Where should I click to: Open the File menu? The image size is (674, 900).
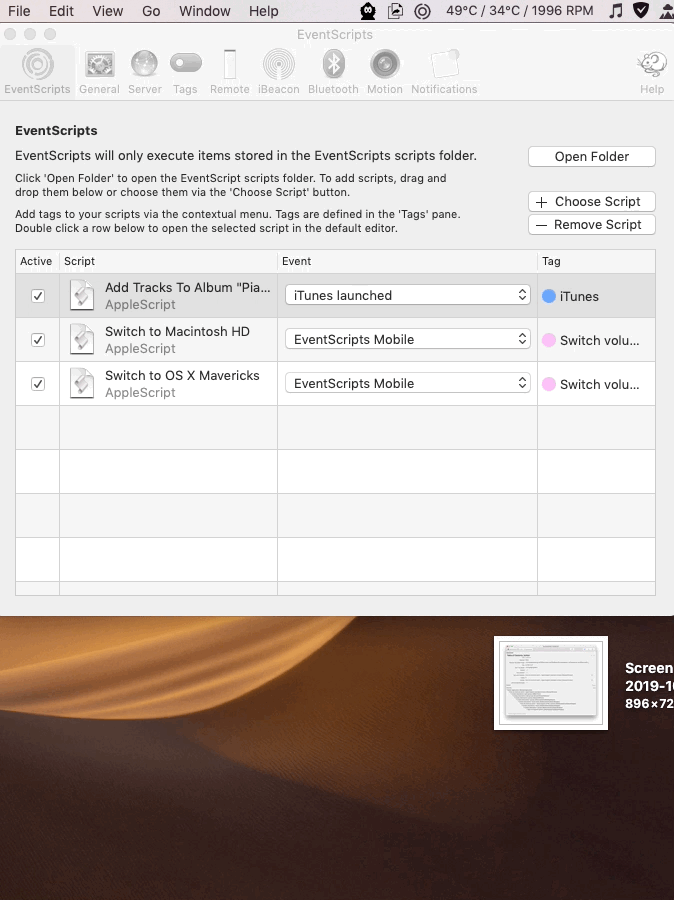[19, 11]
